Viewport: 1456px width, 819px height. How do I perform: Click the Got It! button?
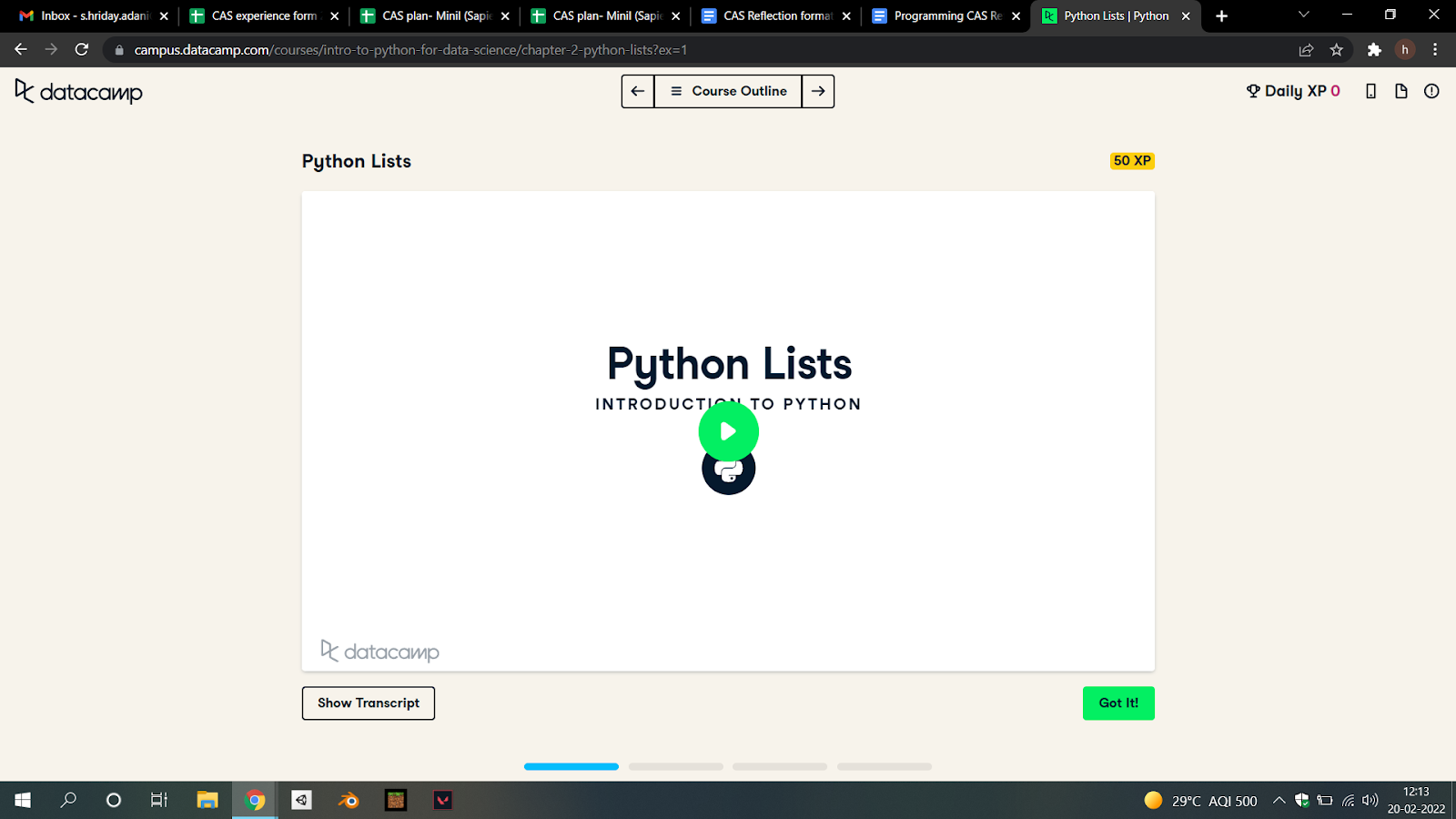(x=1118, y=703)
